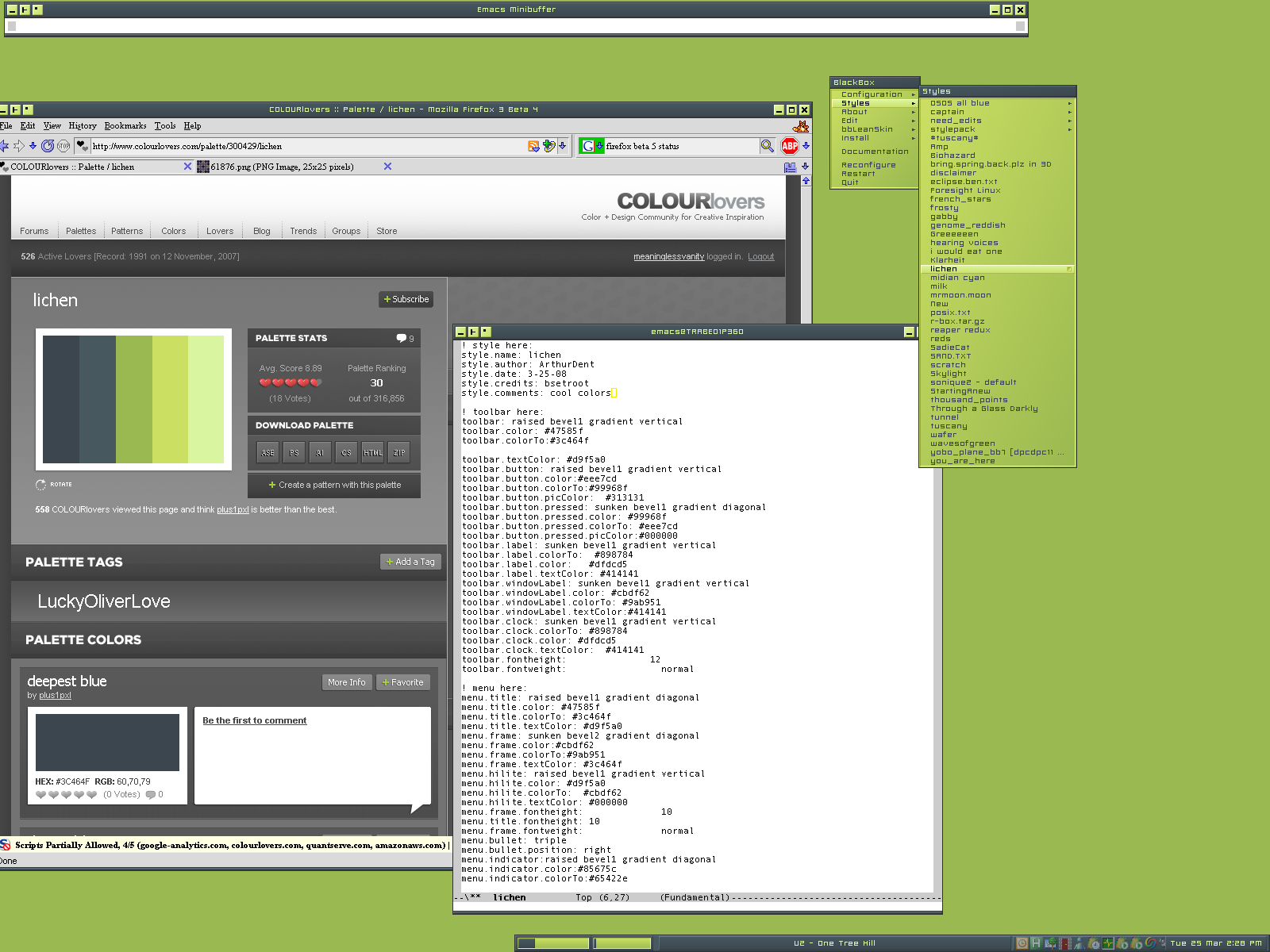Image resolution: width=1270 pixels, height=952 pixels.
Task: Click the first vote heart for deepest blue
Action: pos(41,795)
